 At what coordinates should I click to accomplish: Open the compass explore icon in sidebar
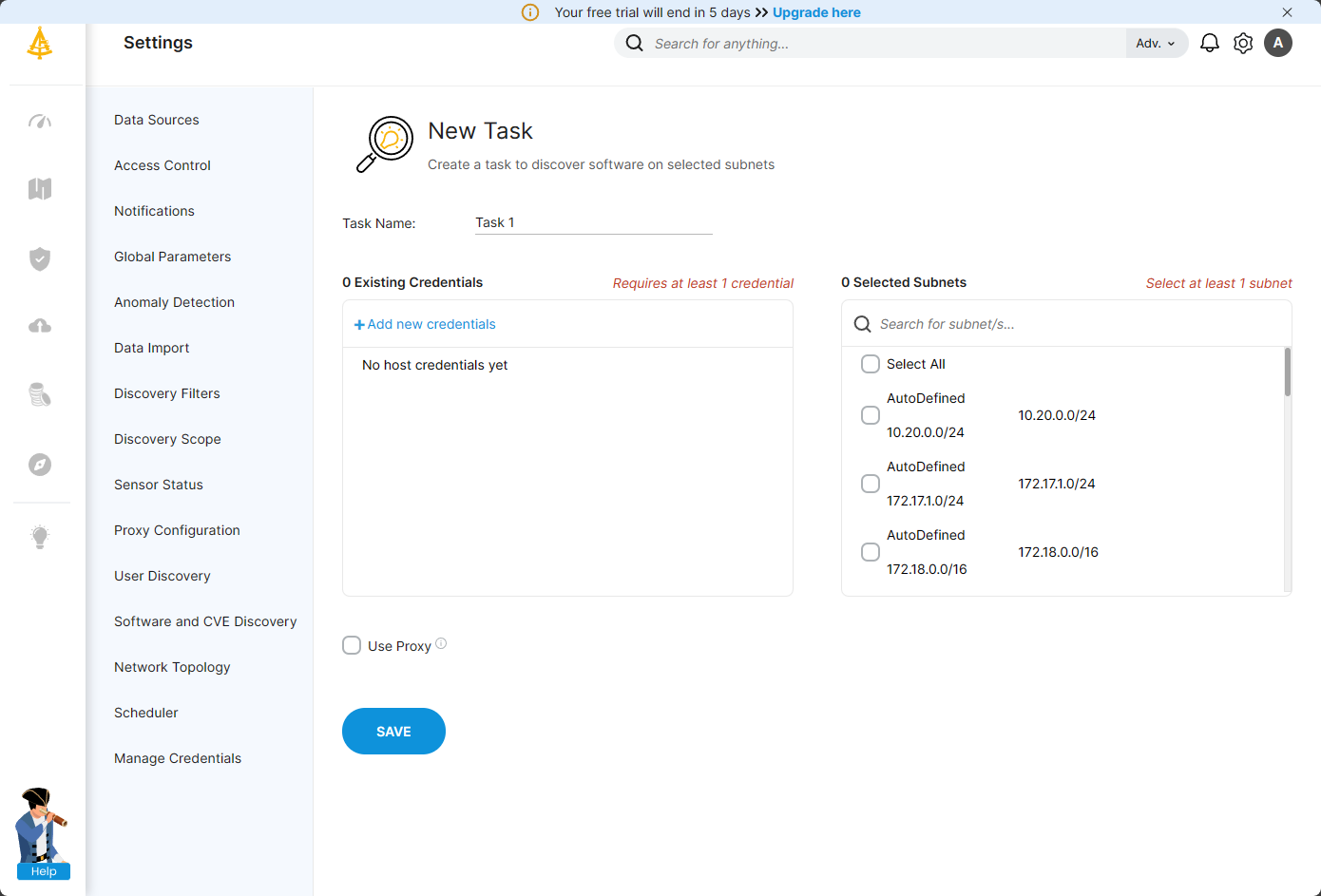(40, 465)
